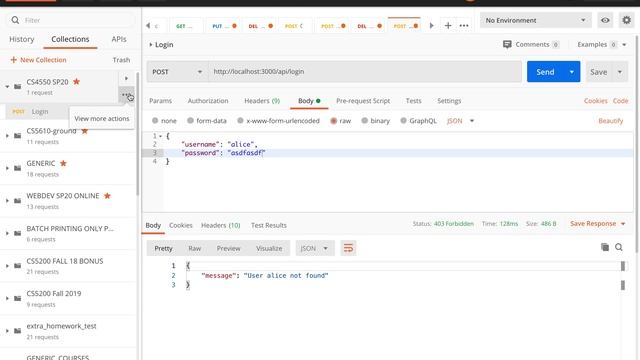Viewport: 640px width, 360px height.
Task: Select the binary body radio
Action: coord(364,121)
